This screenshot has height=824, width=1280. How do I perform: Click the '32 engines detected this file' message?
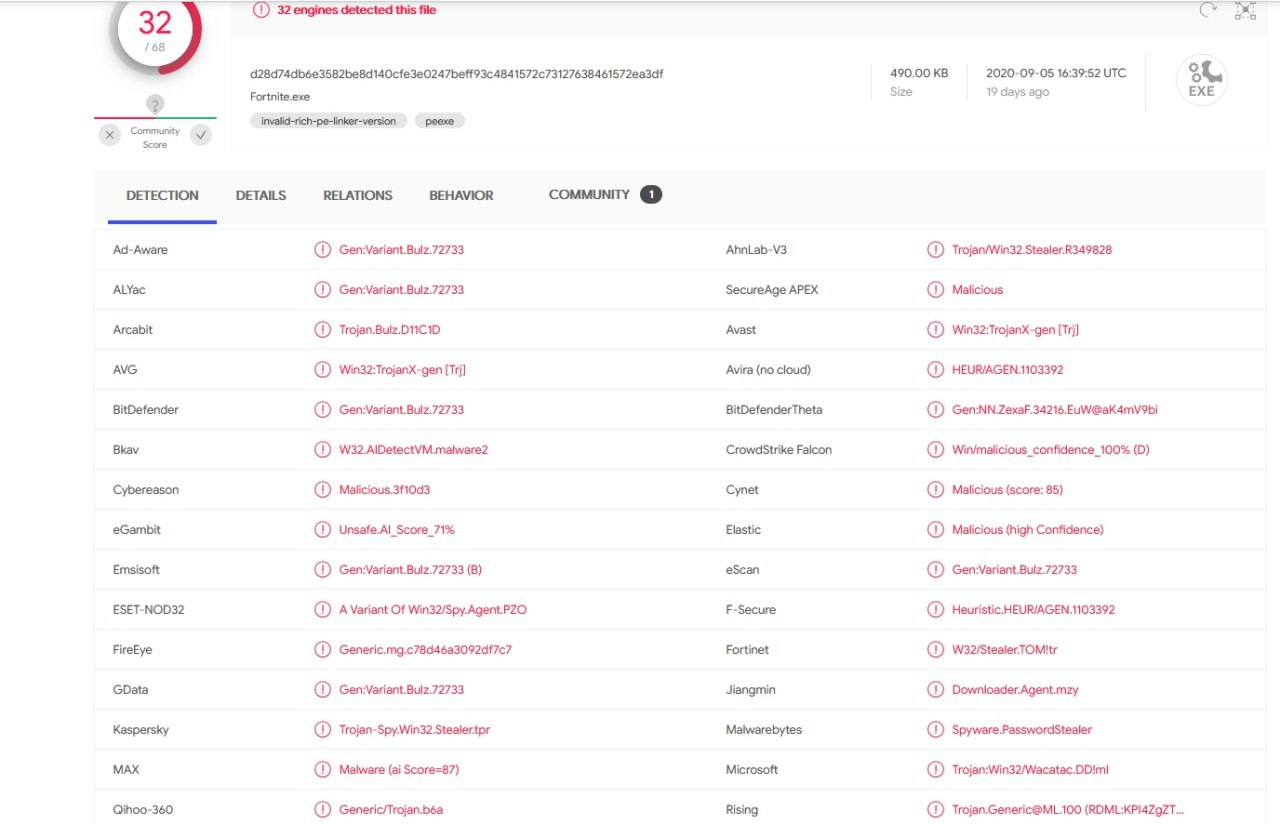coord(356,10)
